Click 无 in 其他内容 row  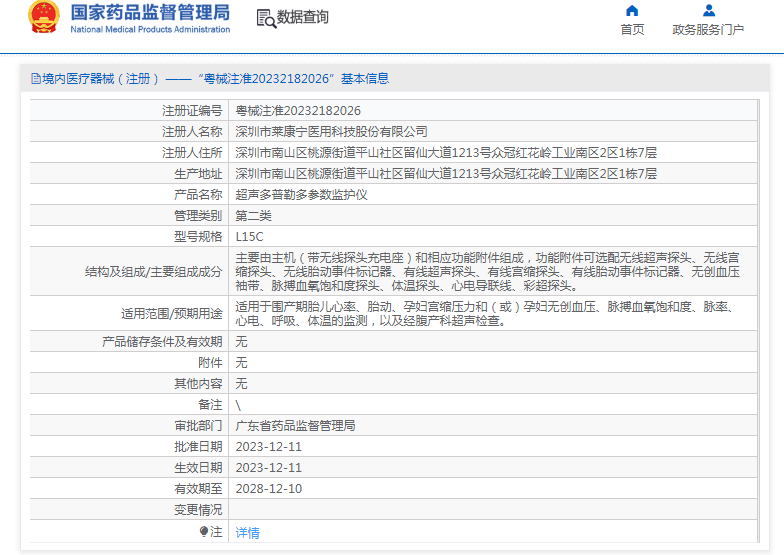tap(242, 384)
